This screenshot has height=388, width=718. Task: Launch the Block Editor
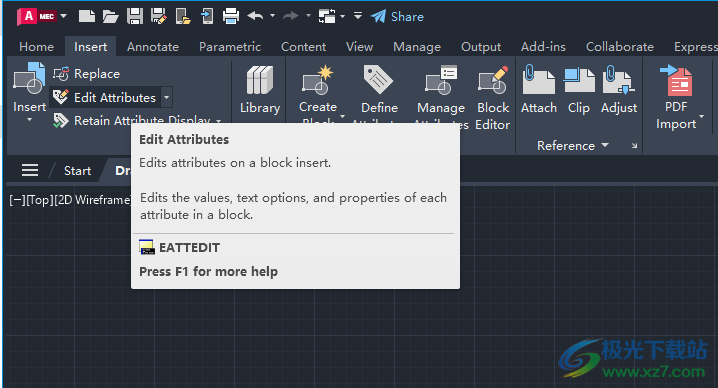coord(493,98)
